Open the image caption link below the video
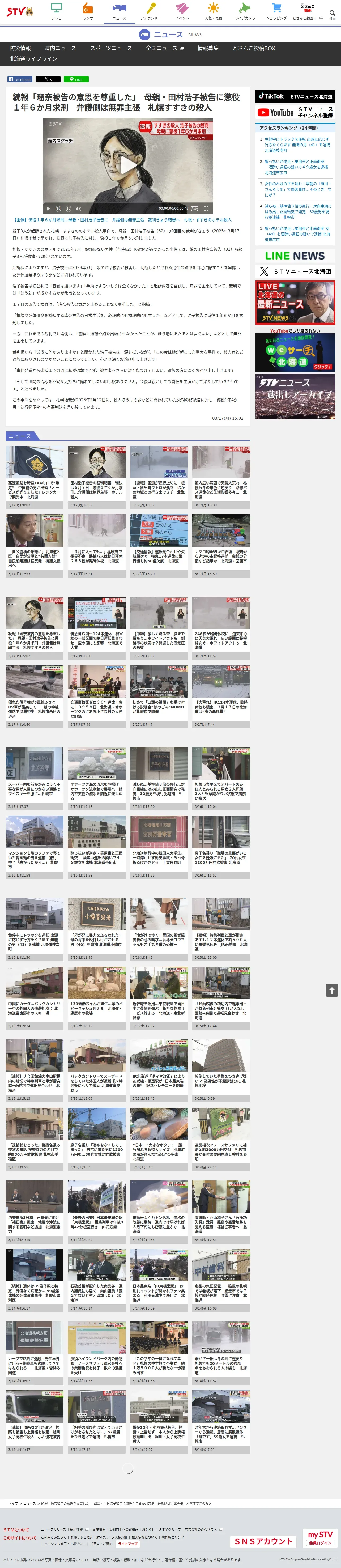The image size is (341, 1568). (x=122, y=220)
